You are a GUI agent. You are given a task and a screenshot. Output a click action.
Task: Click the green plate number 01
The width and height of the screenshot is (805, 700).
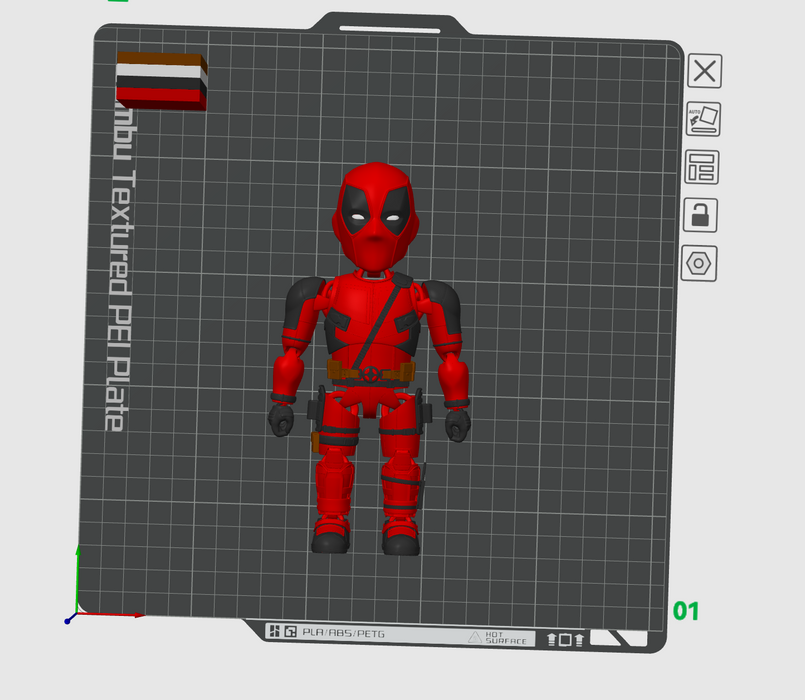[686, 610]
